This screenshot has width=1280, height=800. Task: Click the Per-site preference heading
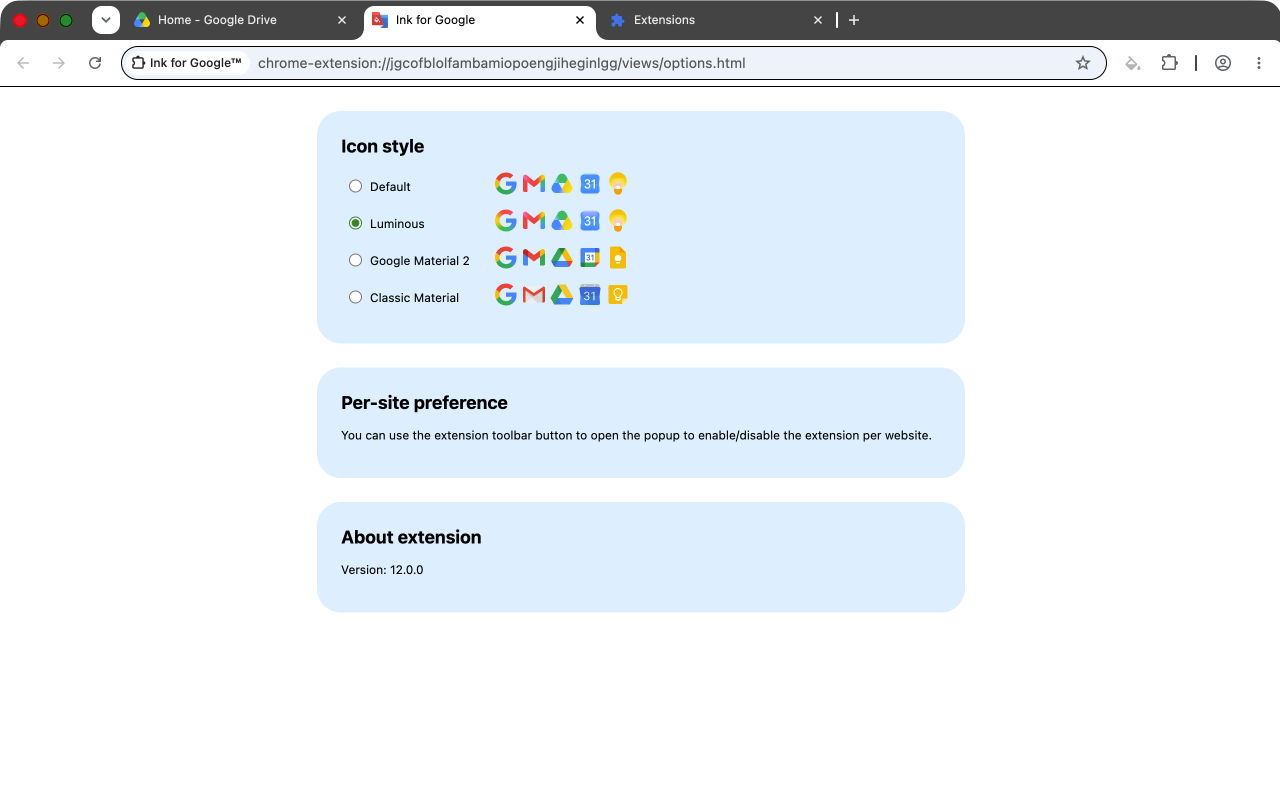click(424, 403)
